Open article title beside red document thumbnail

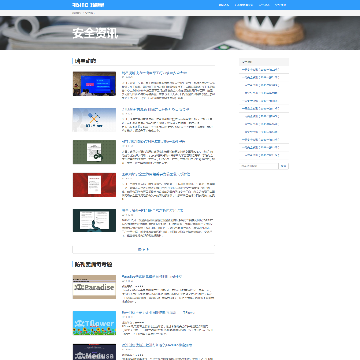click(156, 174)
